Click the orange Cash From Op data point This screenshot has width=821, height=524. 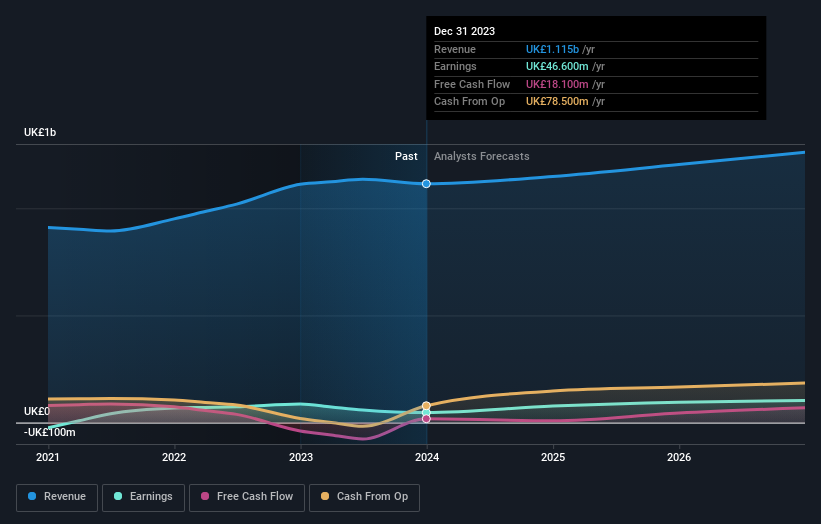coord(426,406)
